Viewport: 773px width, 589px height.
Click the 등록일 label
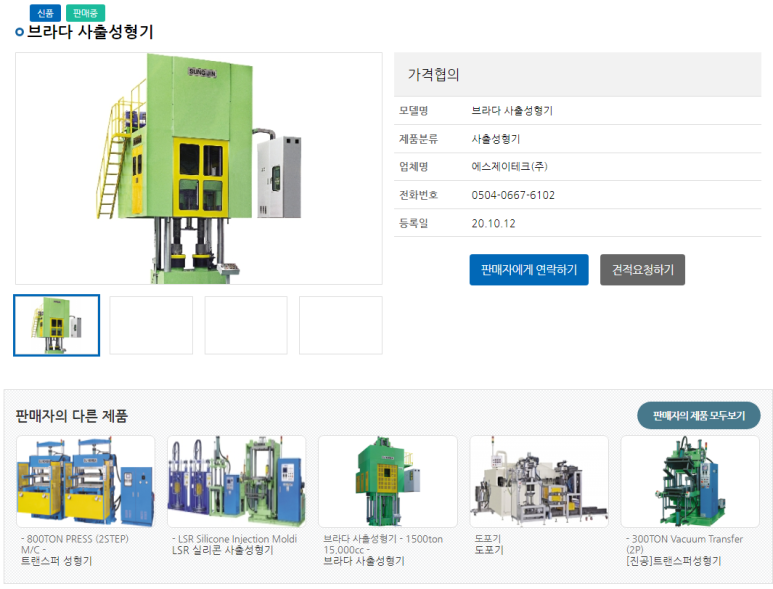413,223
